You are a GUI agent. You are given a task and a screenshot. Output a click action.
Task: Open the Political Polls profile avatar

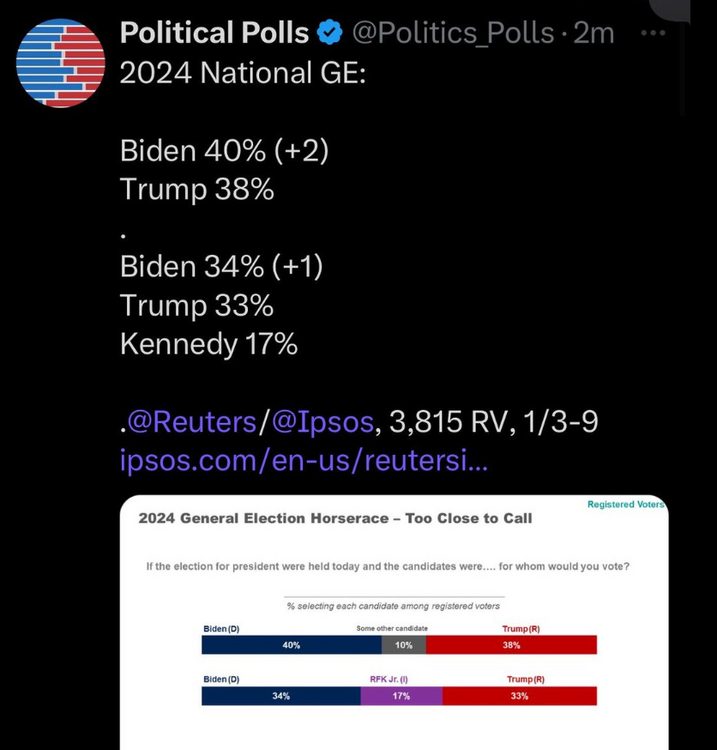(x=60, y=63)
